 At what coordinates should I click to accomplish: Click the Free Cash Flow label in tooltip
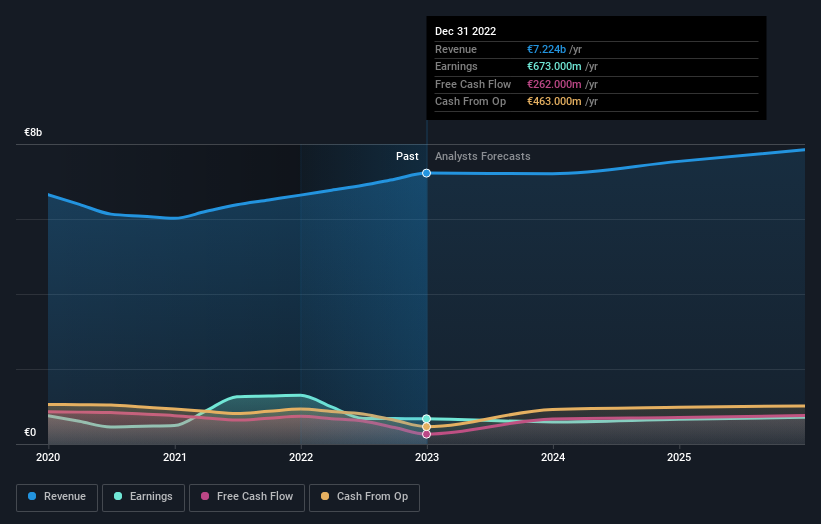pyautogui.click(x=473, y=84)
